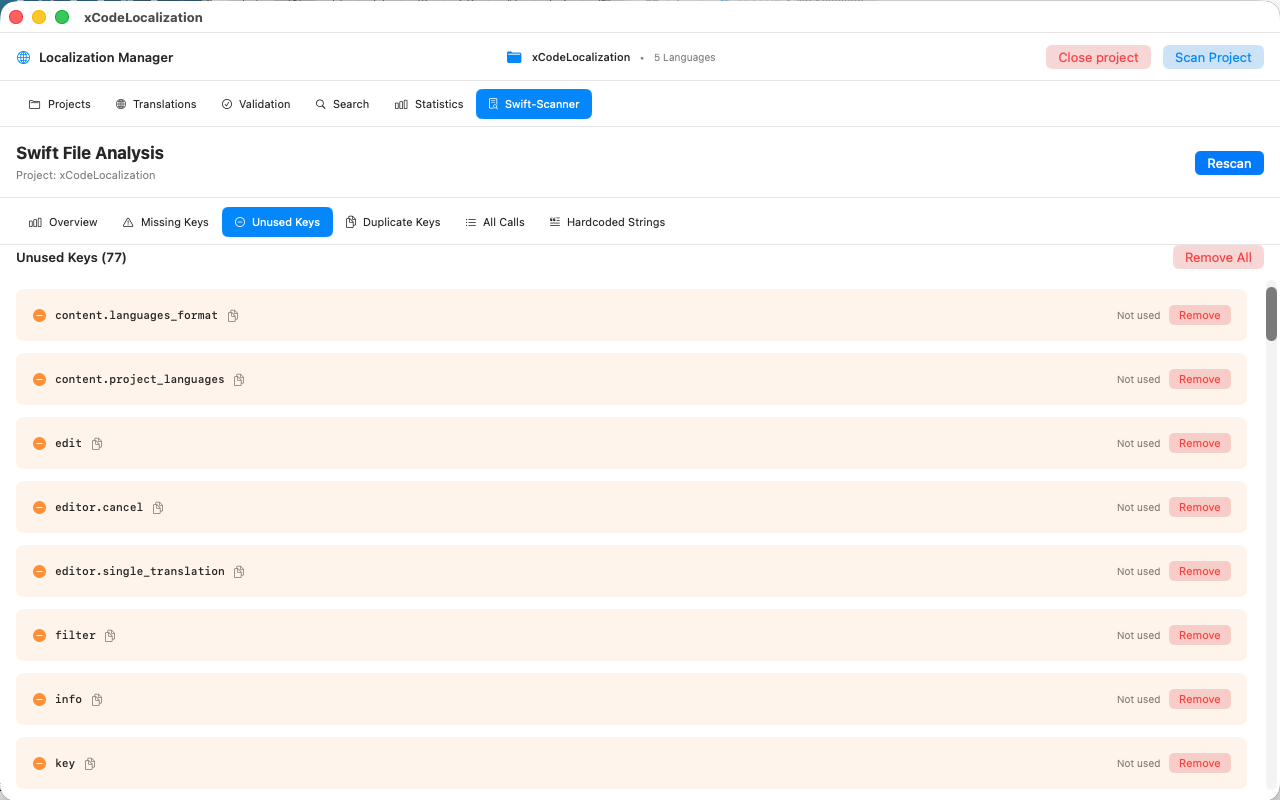Copy the content.languages_format key to clipboard
1280x800 pixels.
click(x=232, y=315)
